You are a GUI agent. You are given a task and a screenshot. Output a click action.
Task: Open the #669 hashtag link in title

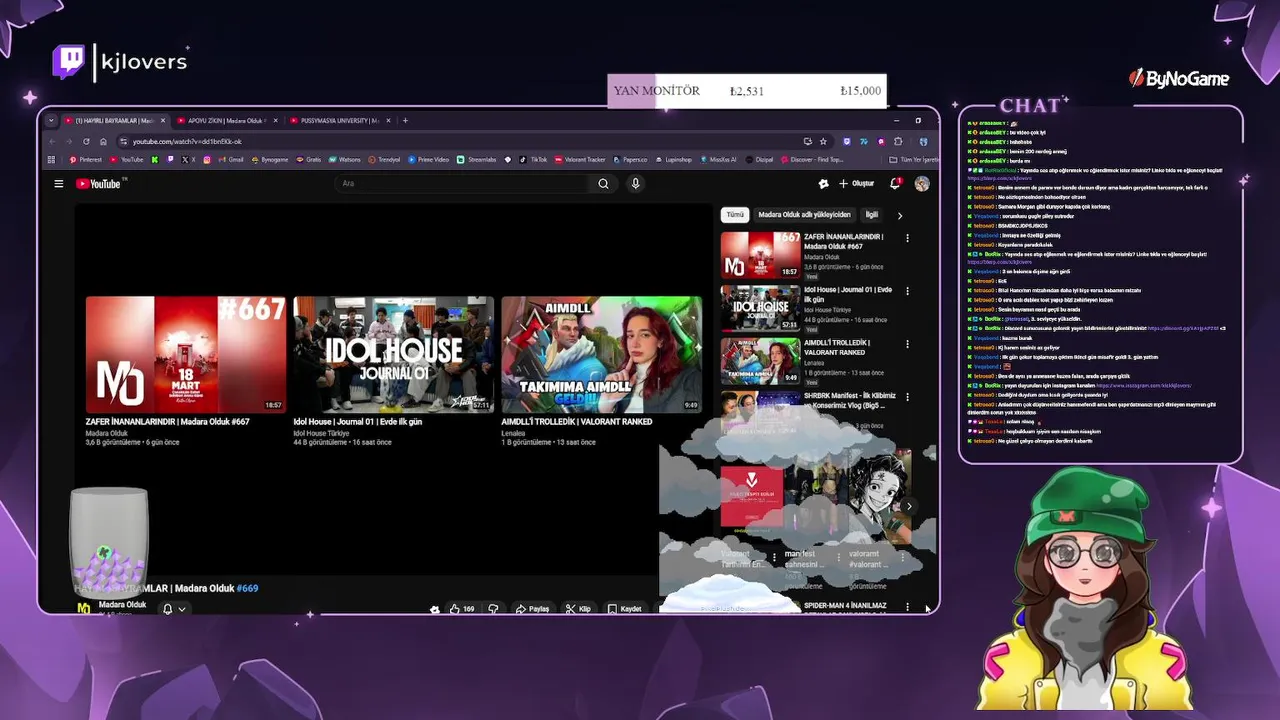[247, 588]
